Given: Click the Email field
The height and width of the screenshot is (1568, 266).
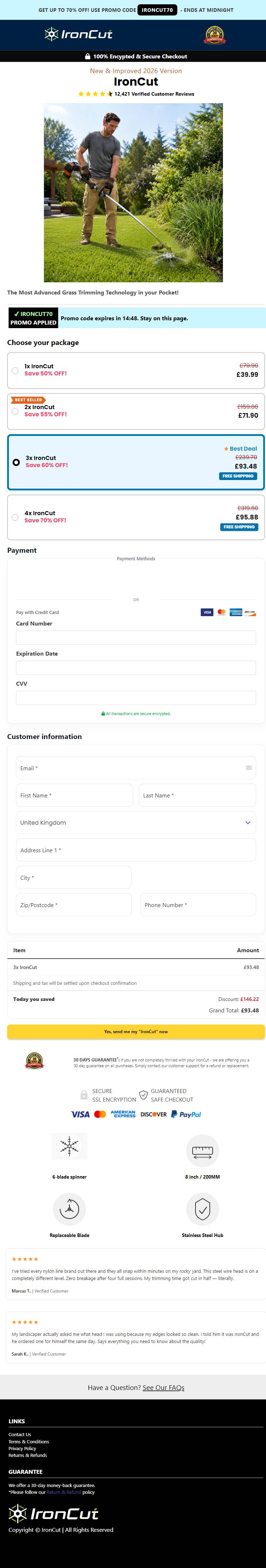Looking at the screenshot, I should (x=136, y=768).
